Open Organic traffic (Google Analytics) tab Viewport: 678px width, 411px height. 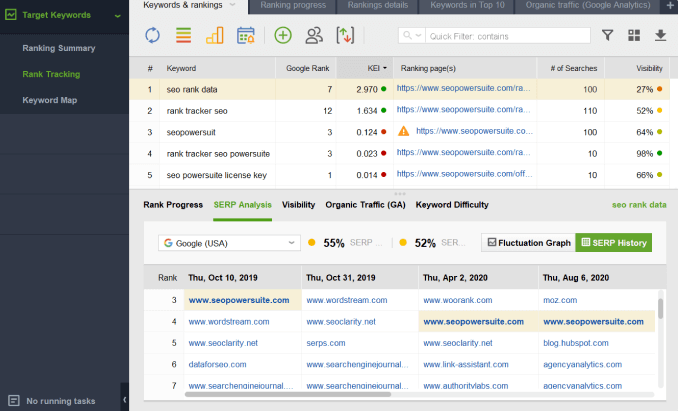tap(588, 5)
